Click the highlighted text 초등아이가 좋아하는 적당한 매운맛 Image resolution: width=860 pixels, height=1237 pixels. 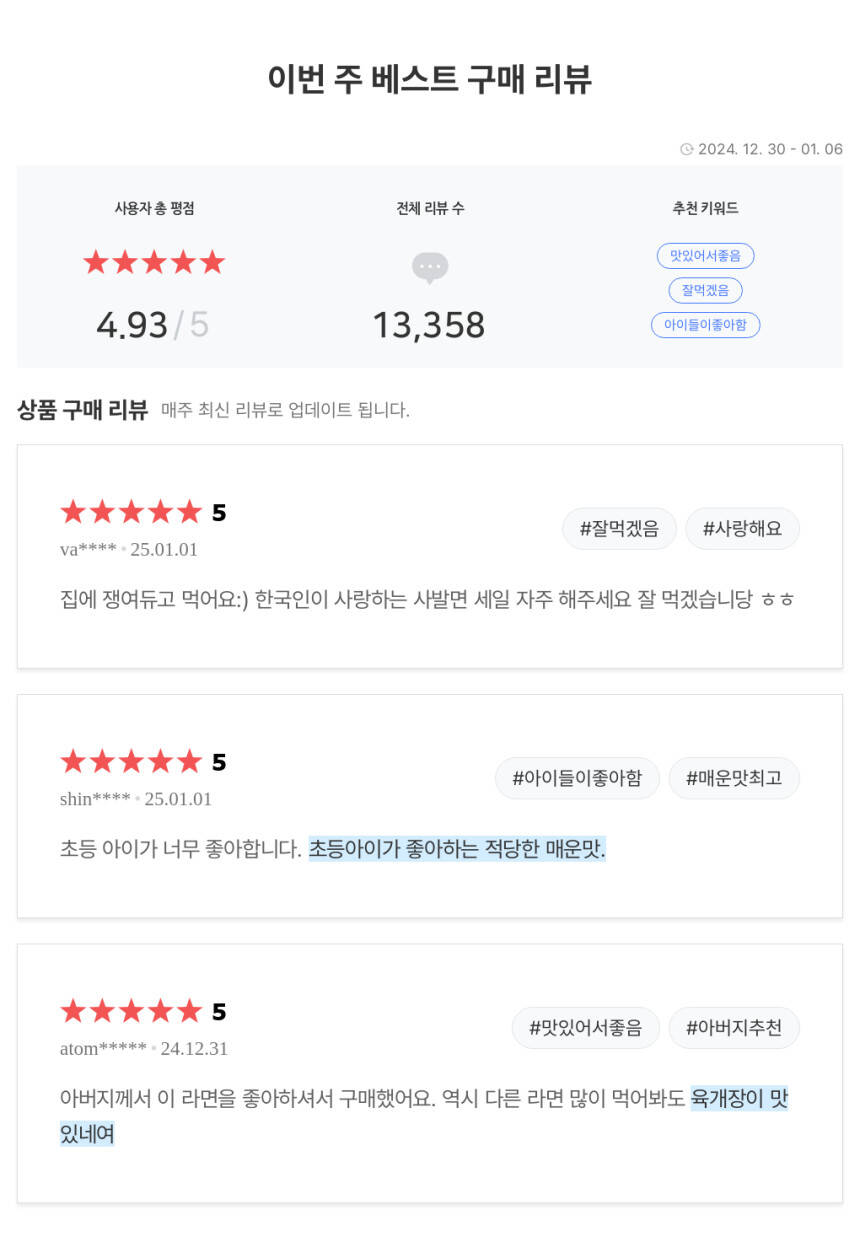457,850
